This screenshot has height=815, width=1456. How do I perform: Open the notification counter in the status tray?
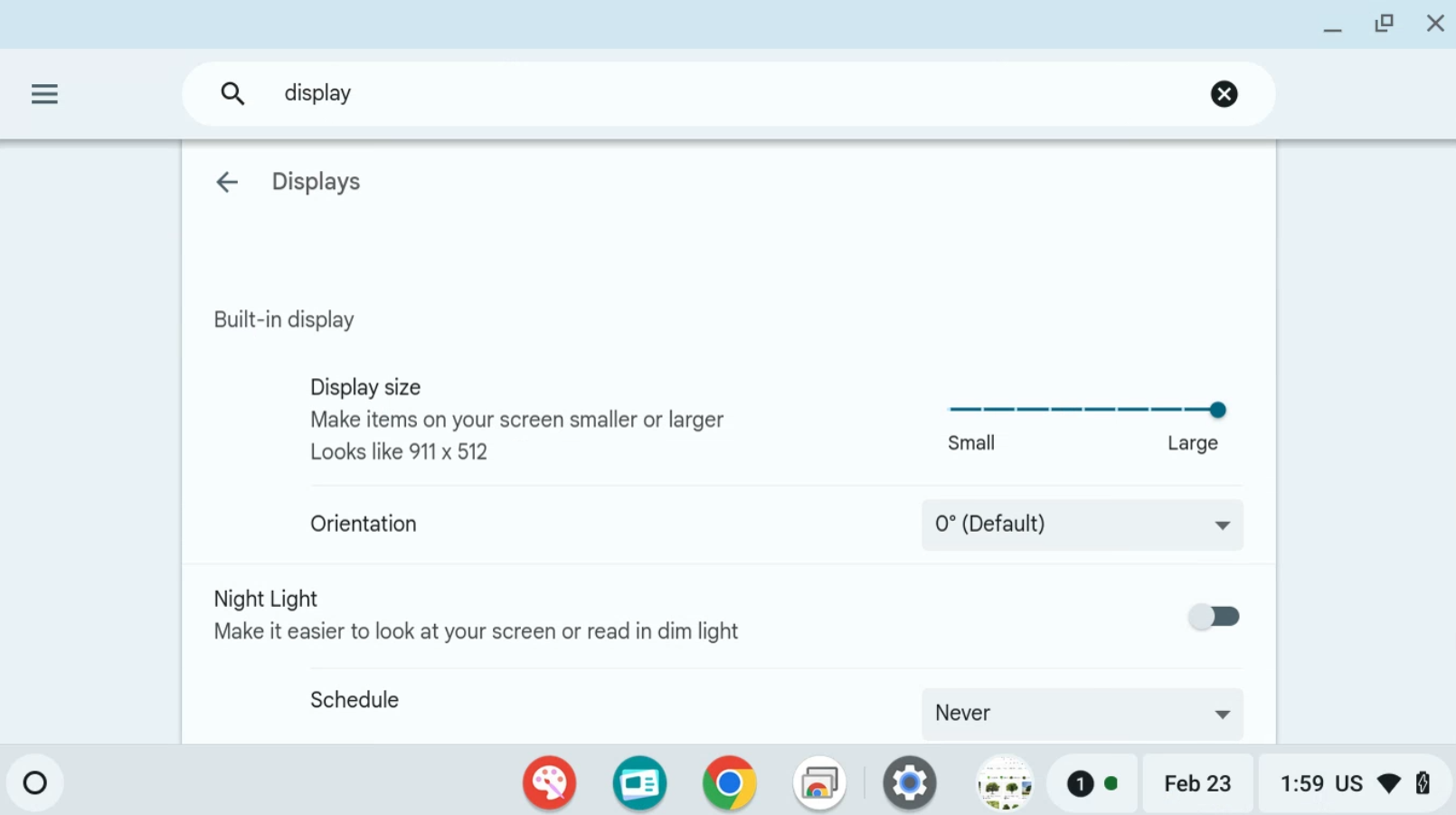click(x=1082, y=783)
